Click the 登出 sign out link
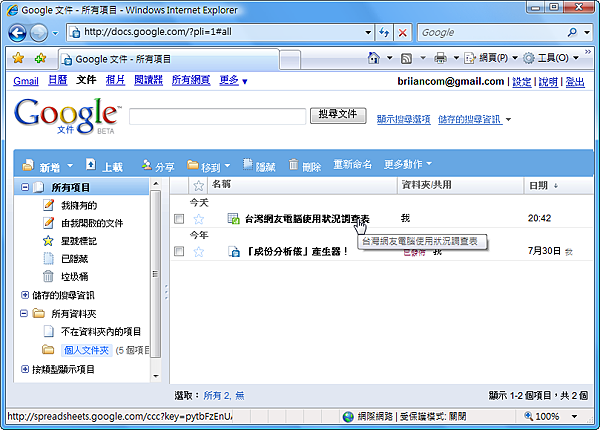Viewport: 600px width, 430px height. pyautogui.click(x=575, y=81)
